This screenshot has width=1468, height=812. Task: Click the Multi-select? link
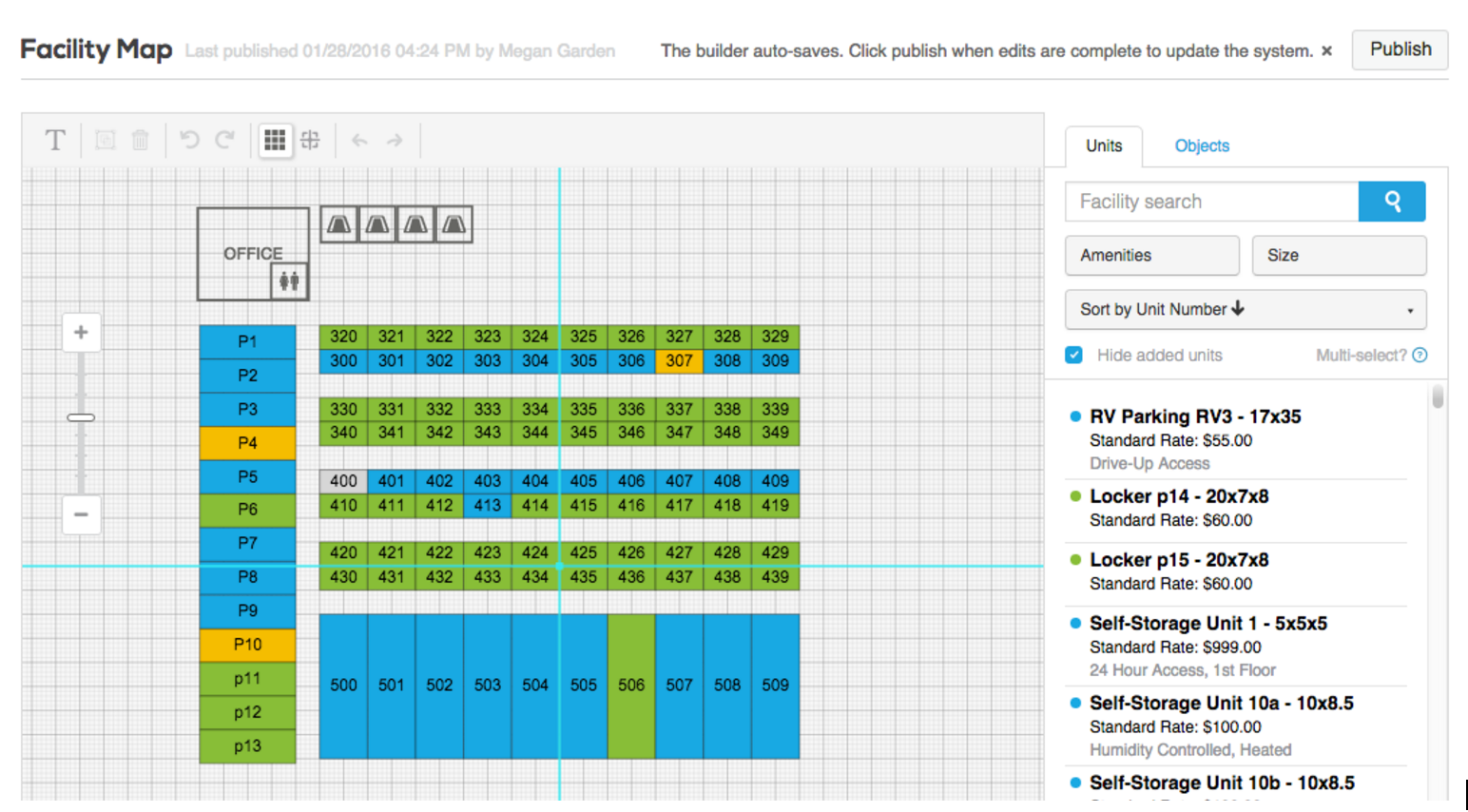point(1361,356)
